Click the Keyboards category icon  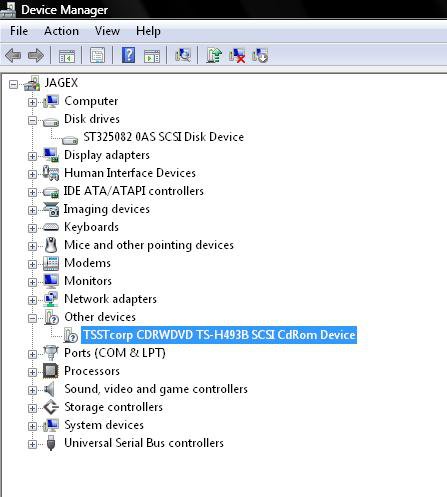click(51, 227)
